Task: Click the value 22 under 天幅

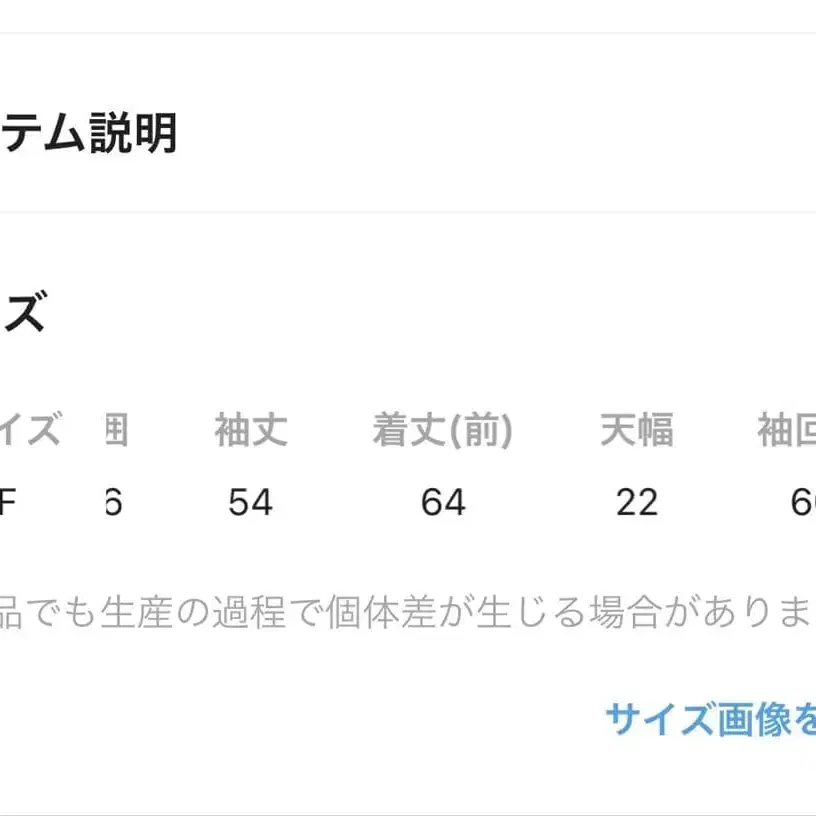Action: [638, 502]
